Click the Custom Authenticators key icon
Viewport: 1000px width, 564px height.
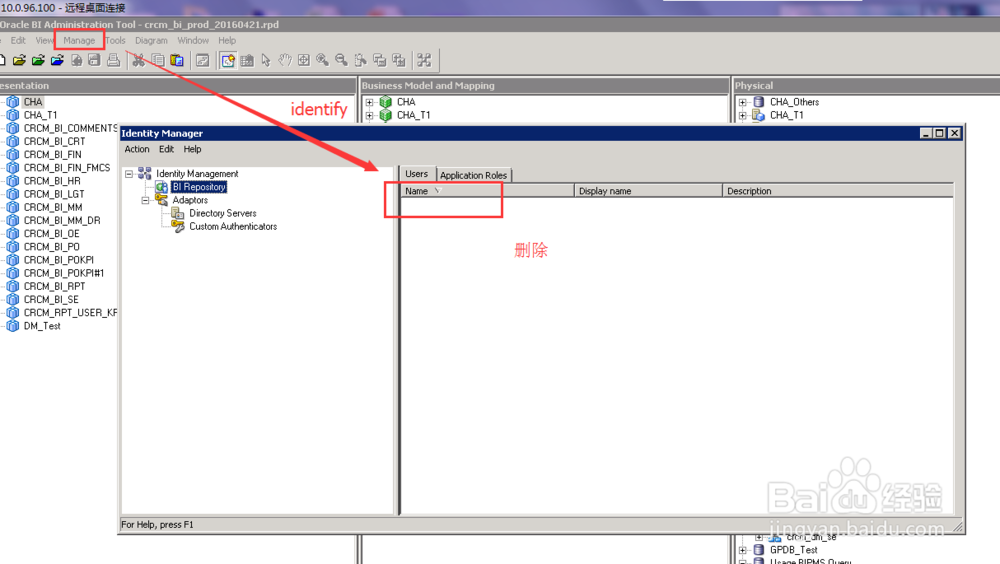click(177, 226)
